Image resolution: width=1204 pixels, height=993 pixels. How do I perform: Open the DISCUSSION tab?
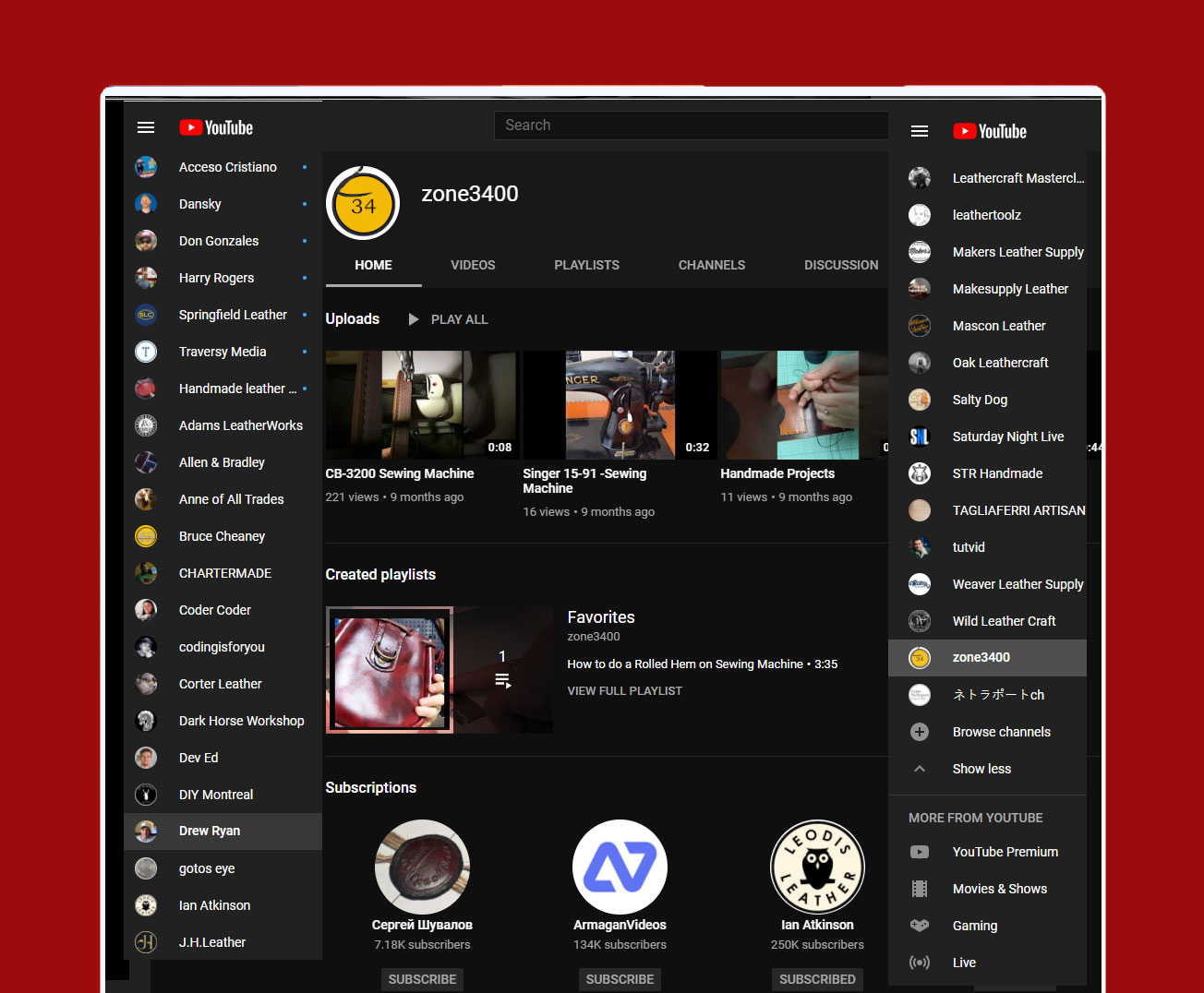[x=841, y=265]
